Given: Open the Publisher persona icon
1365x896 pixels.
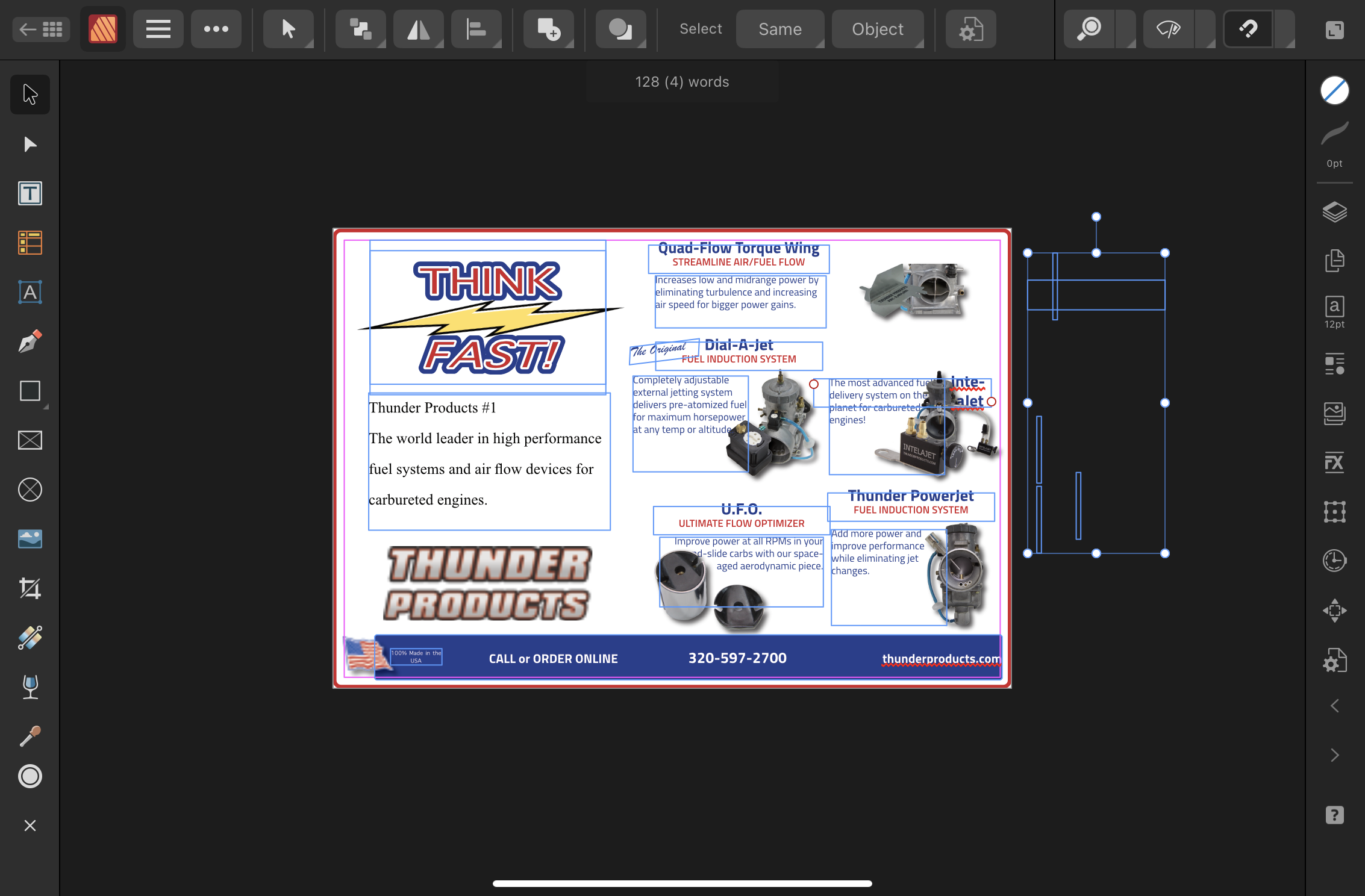Looking at the screenshot, I should point(103,29).
